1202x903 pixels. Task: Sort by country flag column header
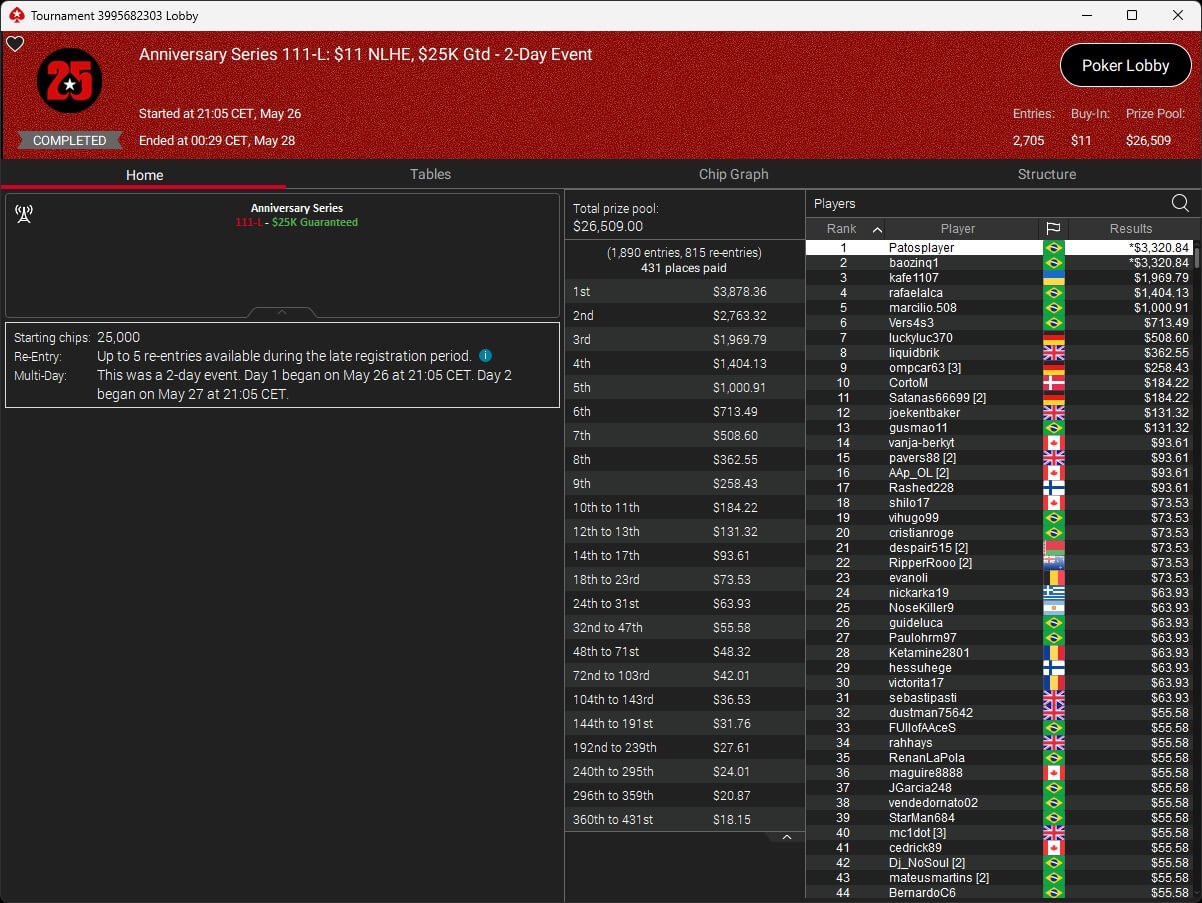pyautogui.click(x=1053, y=229)
